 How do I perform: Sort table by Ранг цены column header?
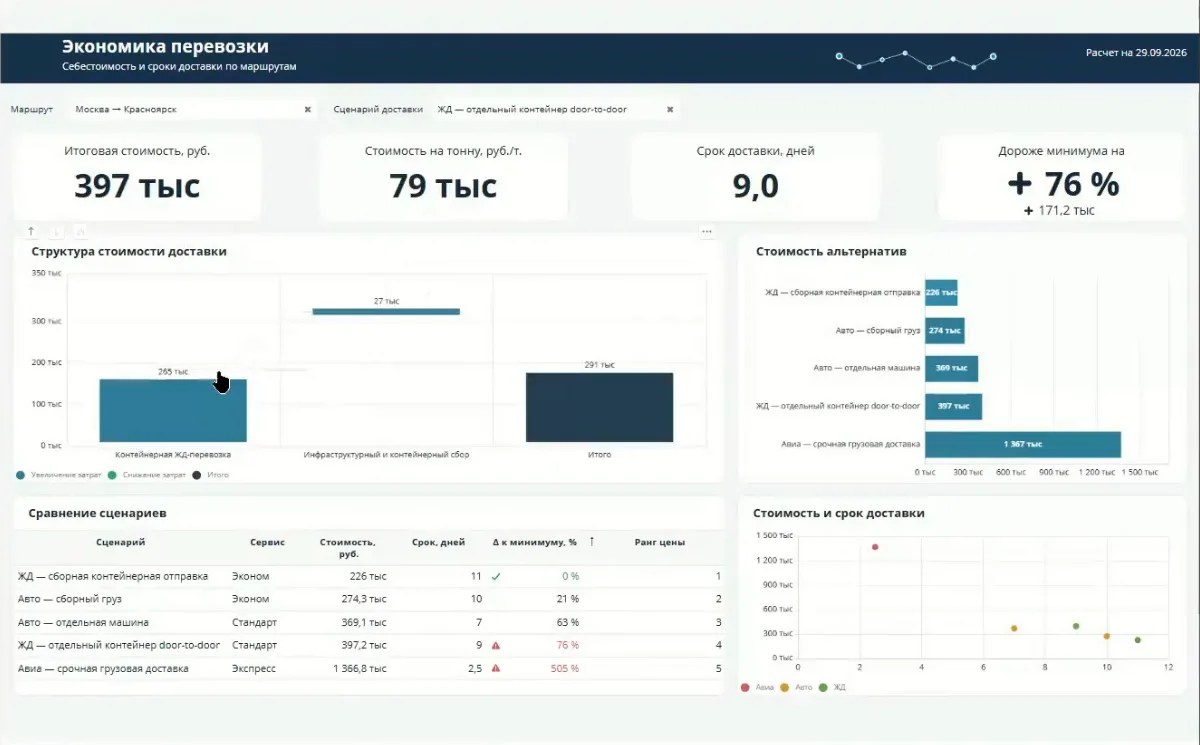click(x=660, y=542)
